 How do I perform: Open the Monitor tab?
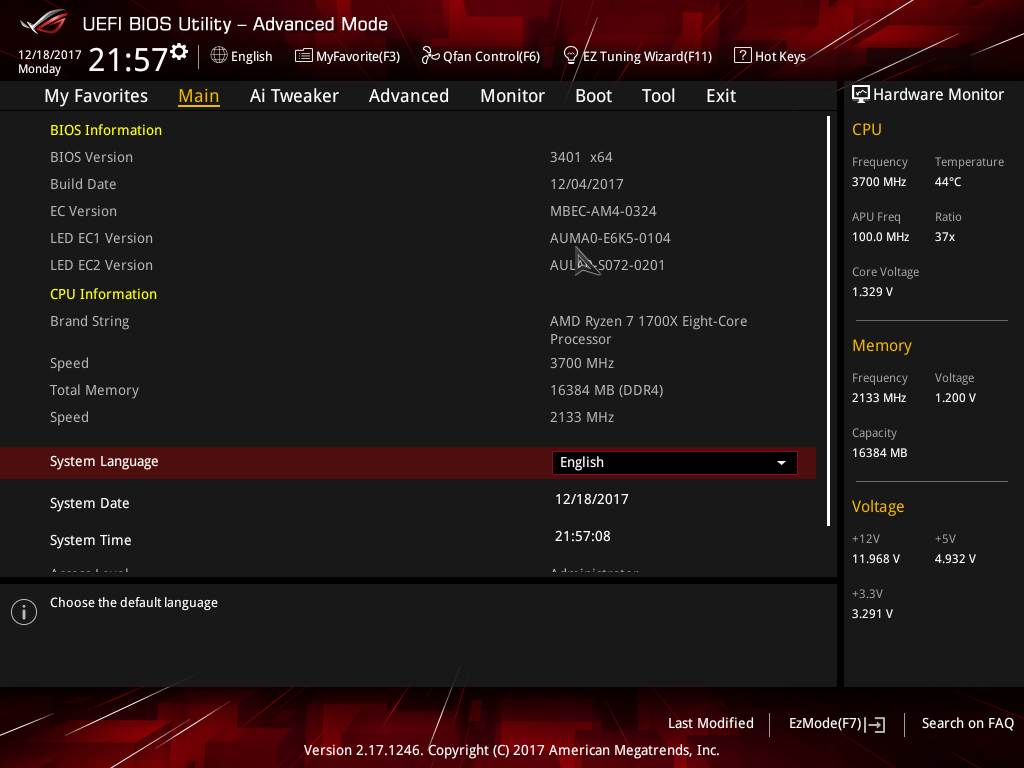[513, 96]
